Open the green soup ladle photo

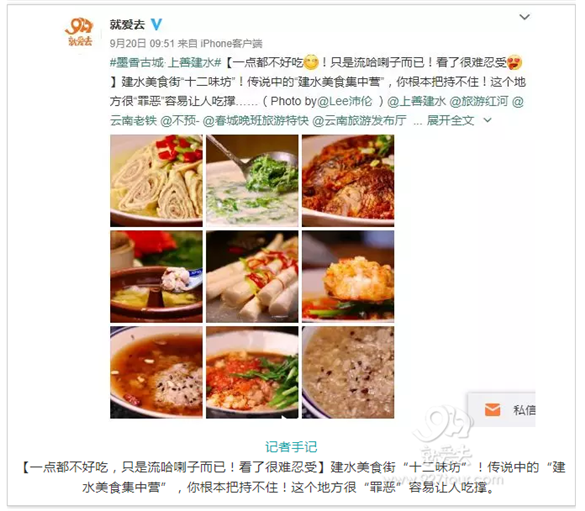tap(252, 181)
